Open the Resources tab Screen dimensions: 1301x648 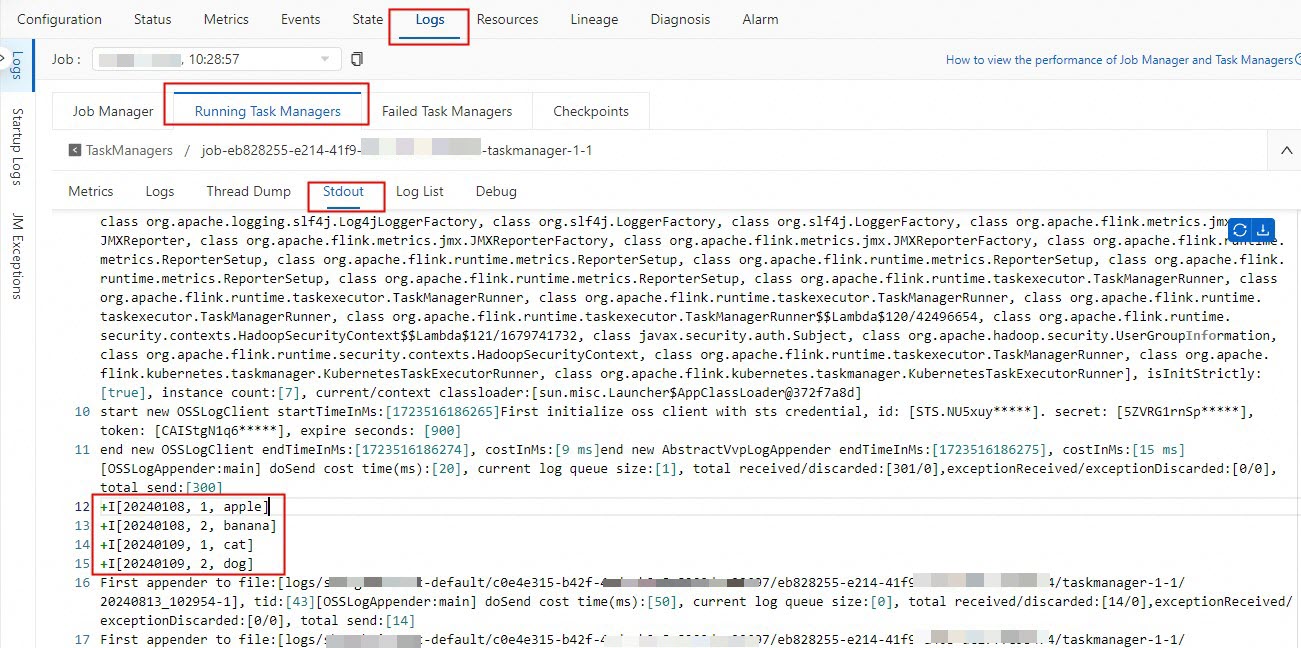tap(507, 19)
